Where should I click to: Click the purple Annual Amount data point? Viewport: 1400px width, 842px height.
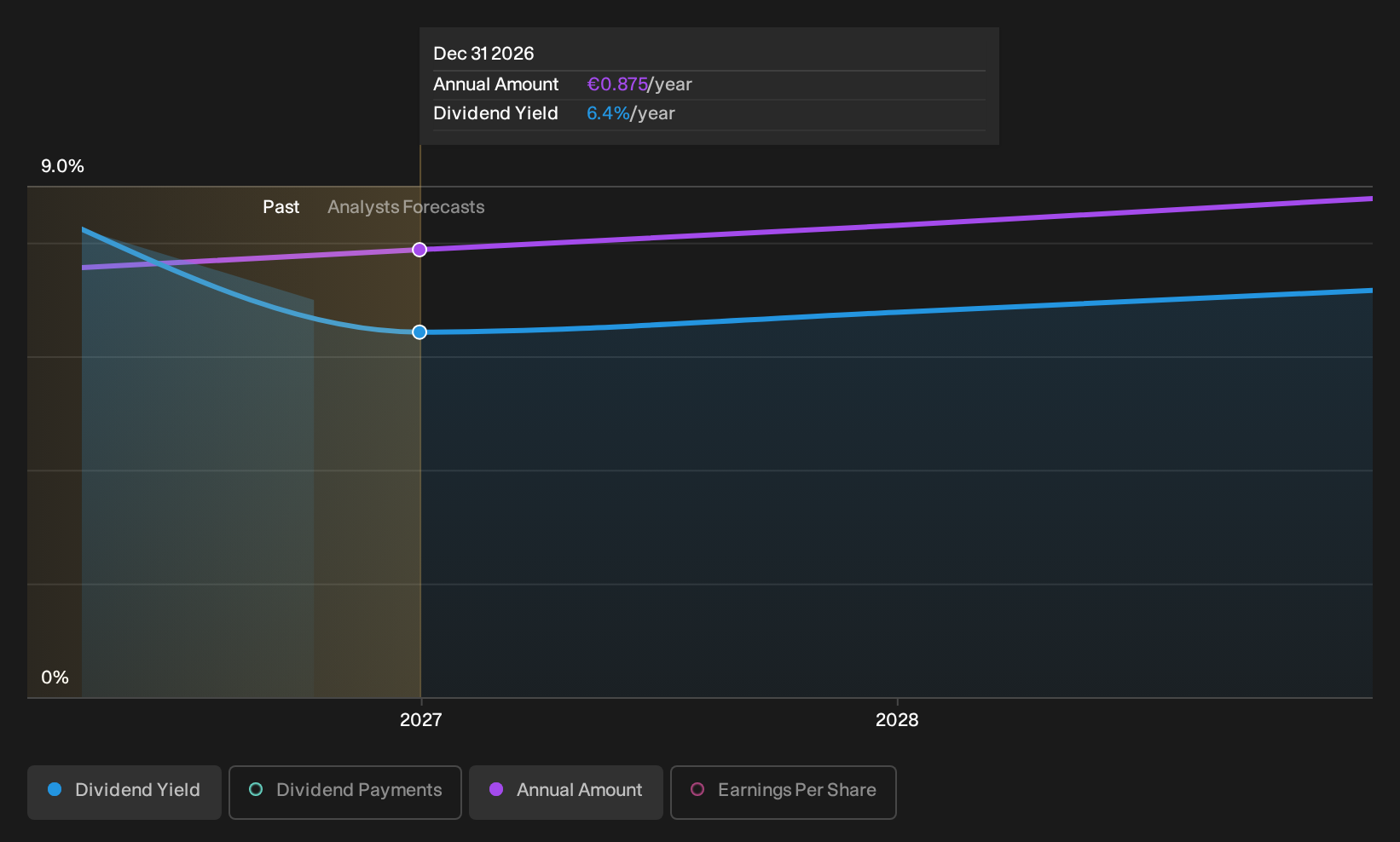[419, 250]
